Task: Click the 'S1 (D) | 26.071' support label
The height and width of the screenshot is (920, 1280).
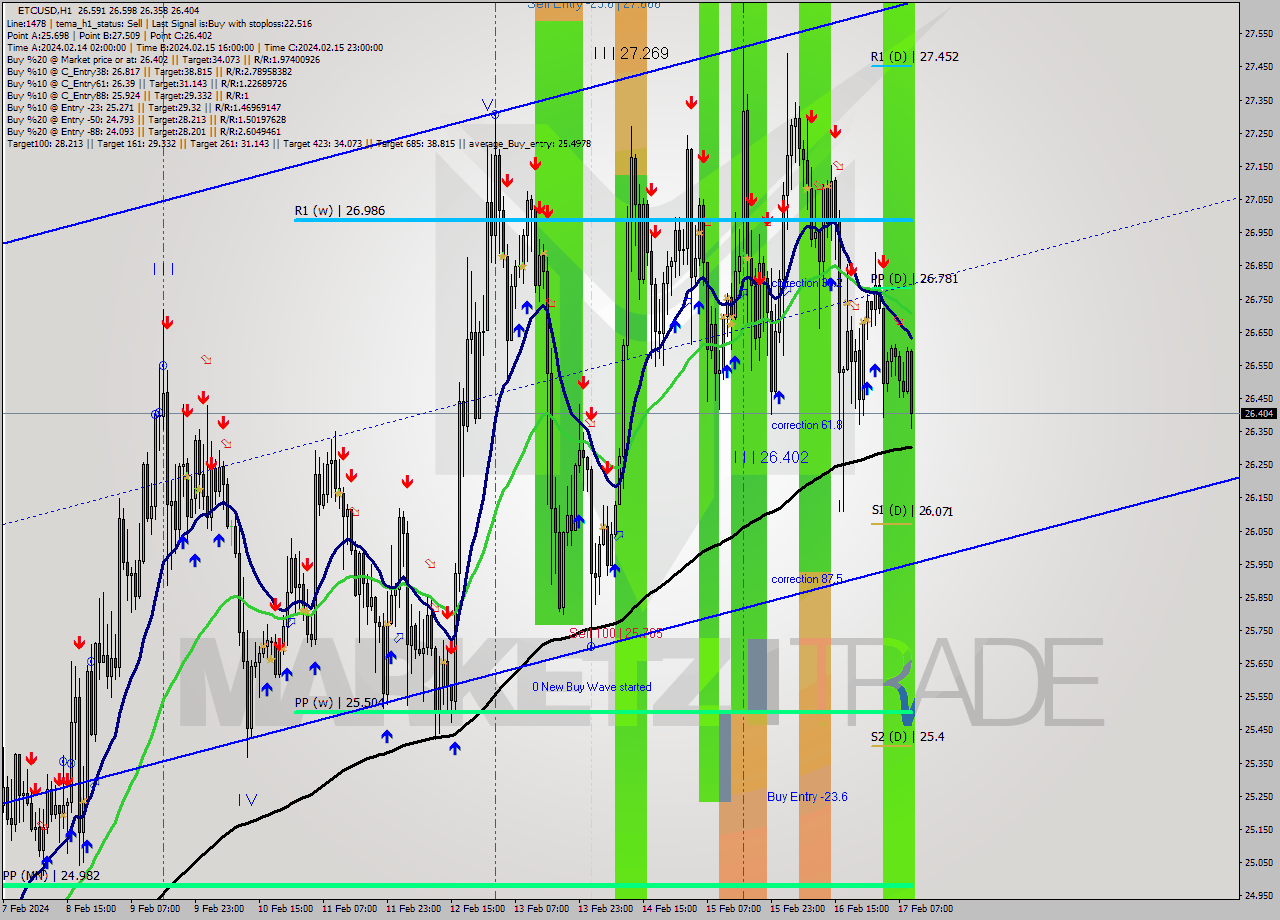Action: 912,511
